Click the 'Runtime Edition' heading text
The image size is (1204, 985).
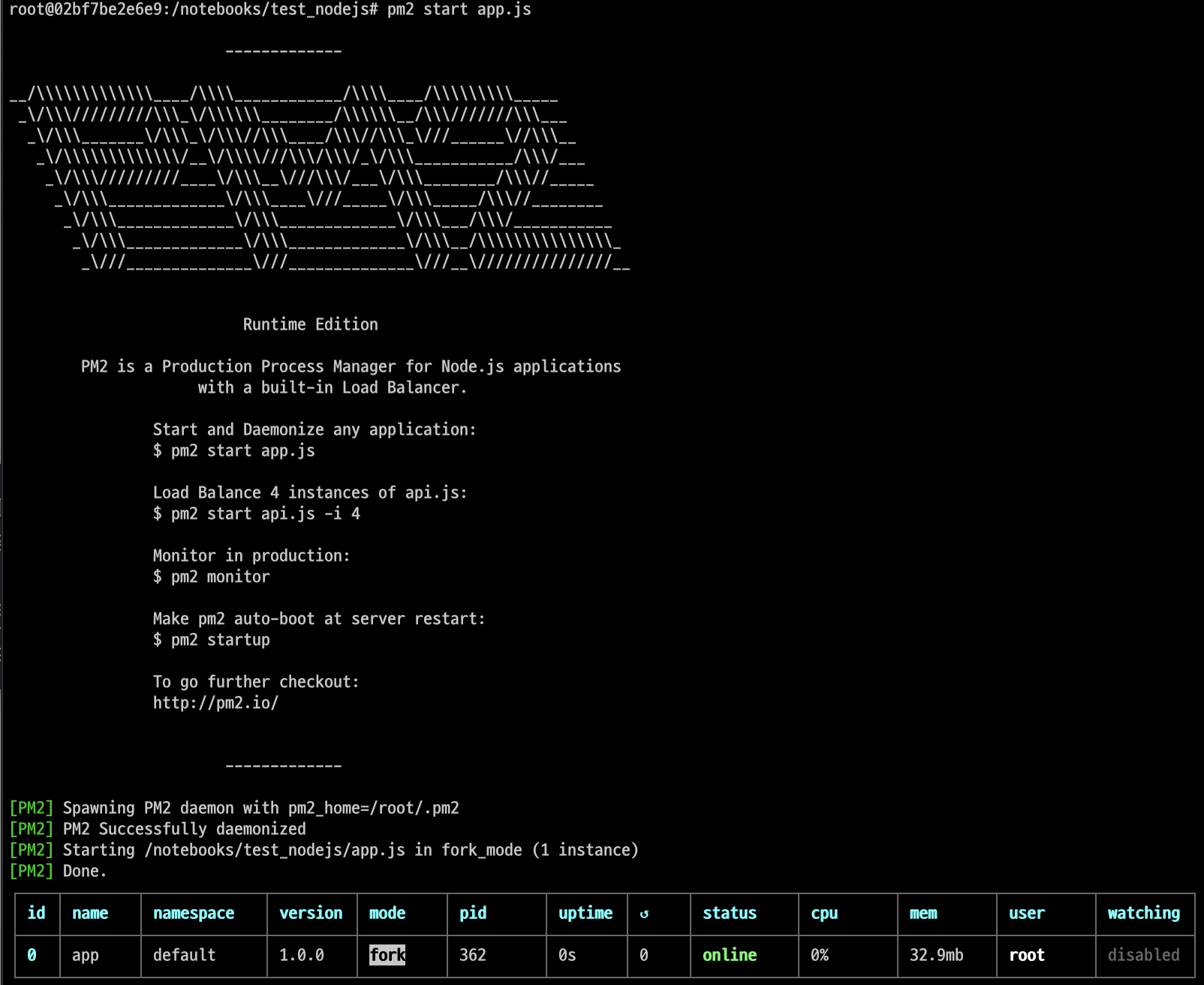tap(311, 324)
